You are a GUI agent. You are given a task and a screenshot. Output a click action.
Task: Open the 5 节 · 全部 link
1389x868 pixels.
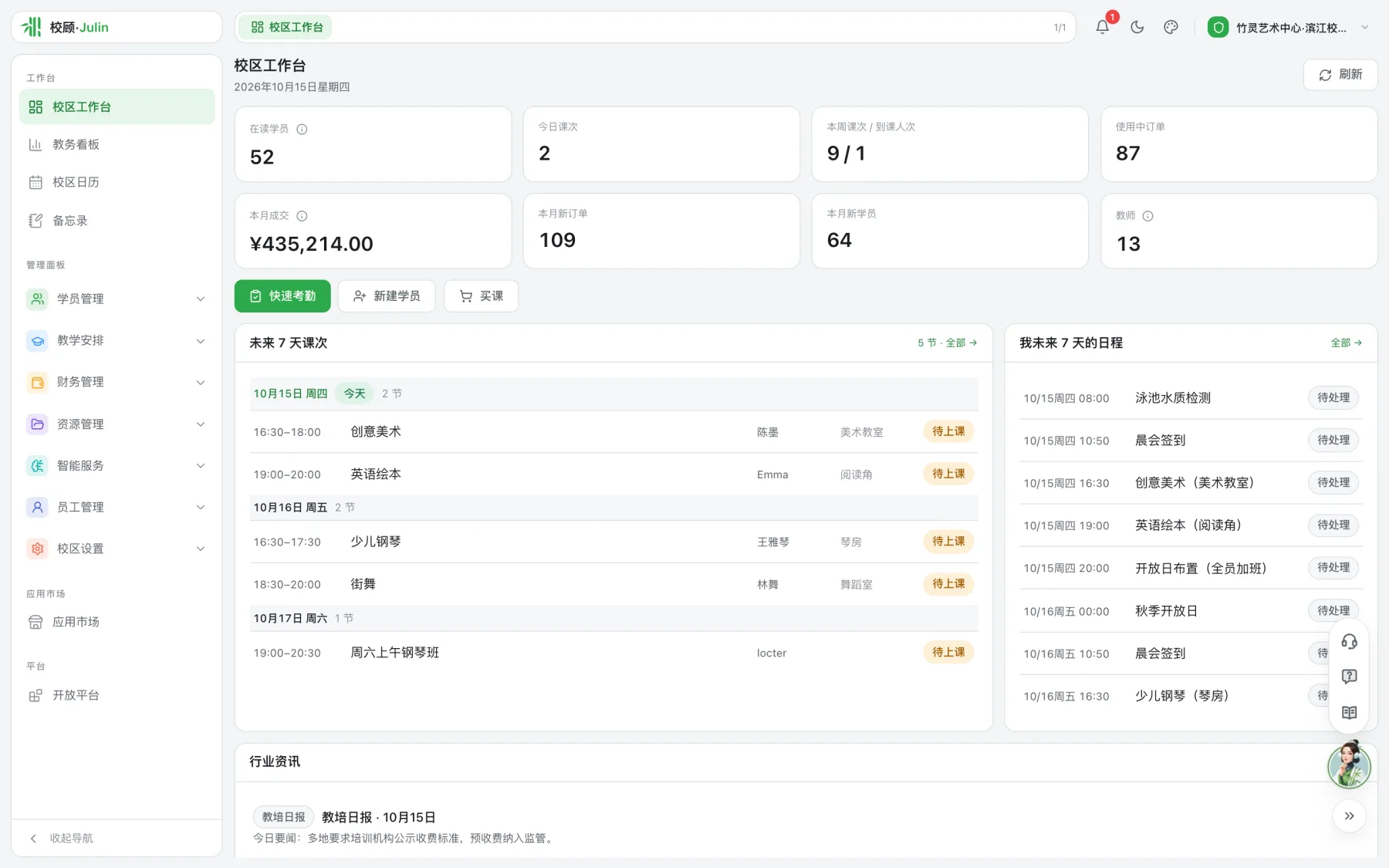pos(948,343)
